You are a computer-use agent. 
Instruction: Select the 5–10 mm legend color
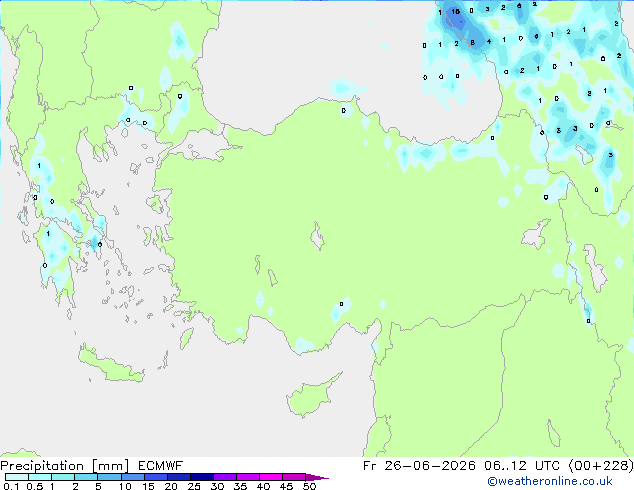109,477
